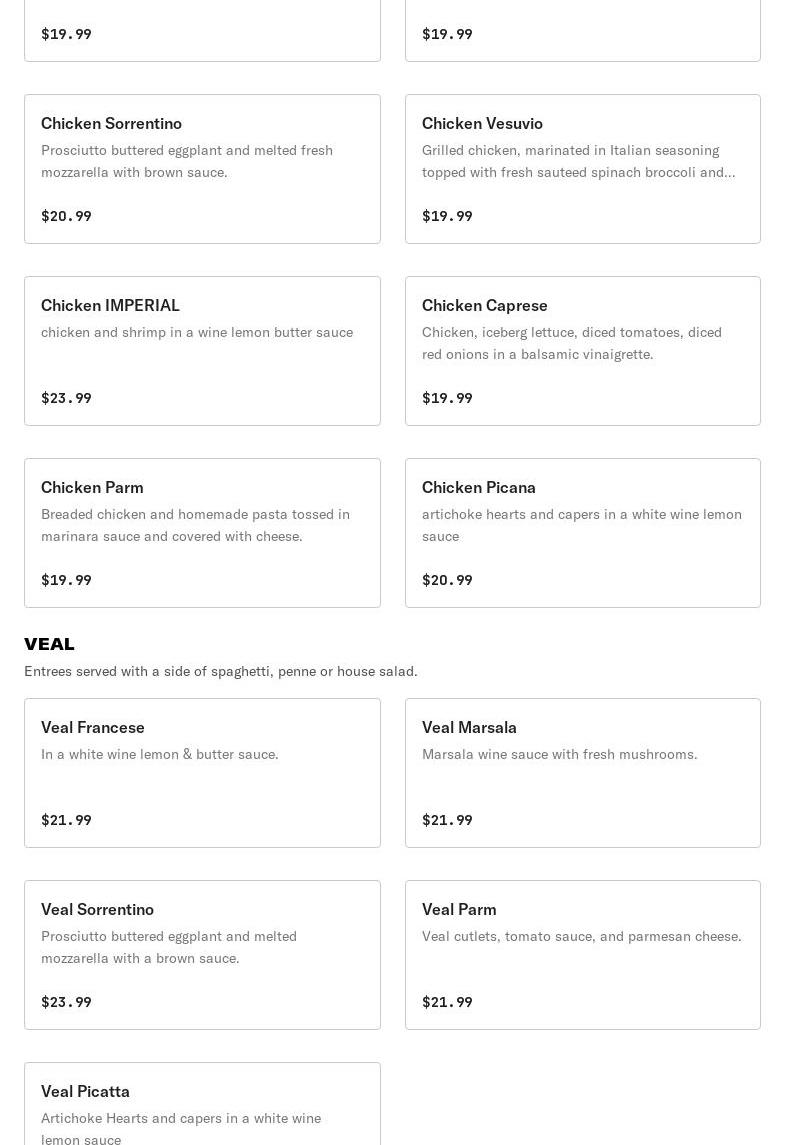Viewport: 785px width, 1145px height.
Task: Click the Veal Sorrentino $23.99 price
Action: [x=66, y=1002]
